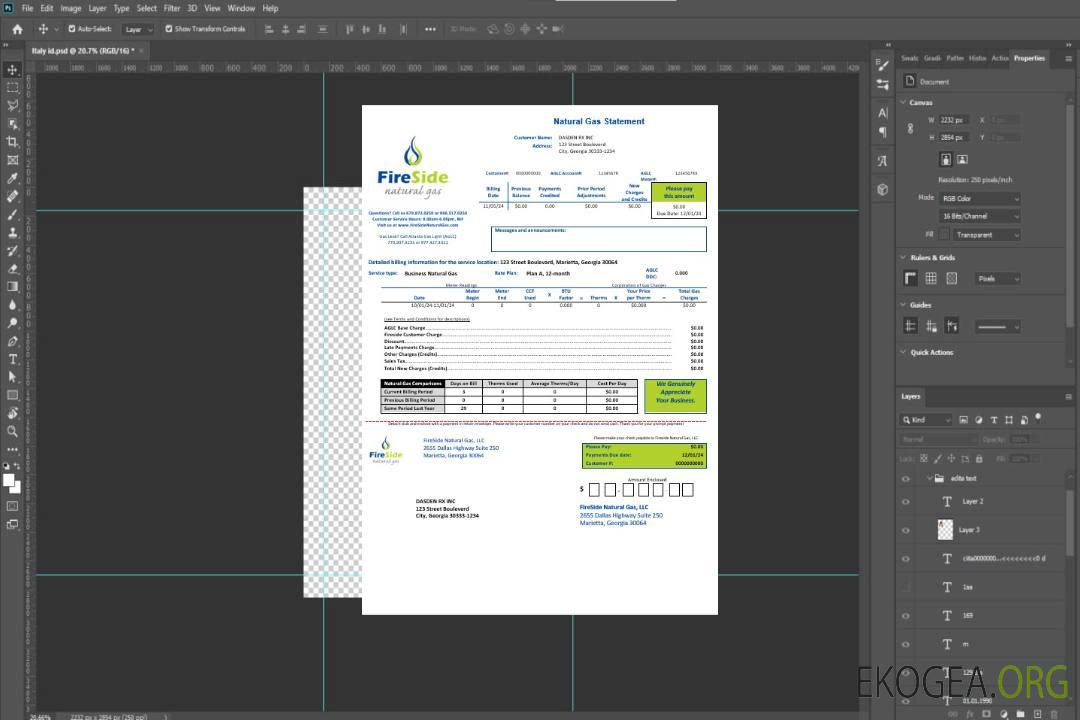
Task: Toggle Show Transform Controls checkbox
Action: pyautogui.click(x=169, y=29)
